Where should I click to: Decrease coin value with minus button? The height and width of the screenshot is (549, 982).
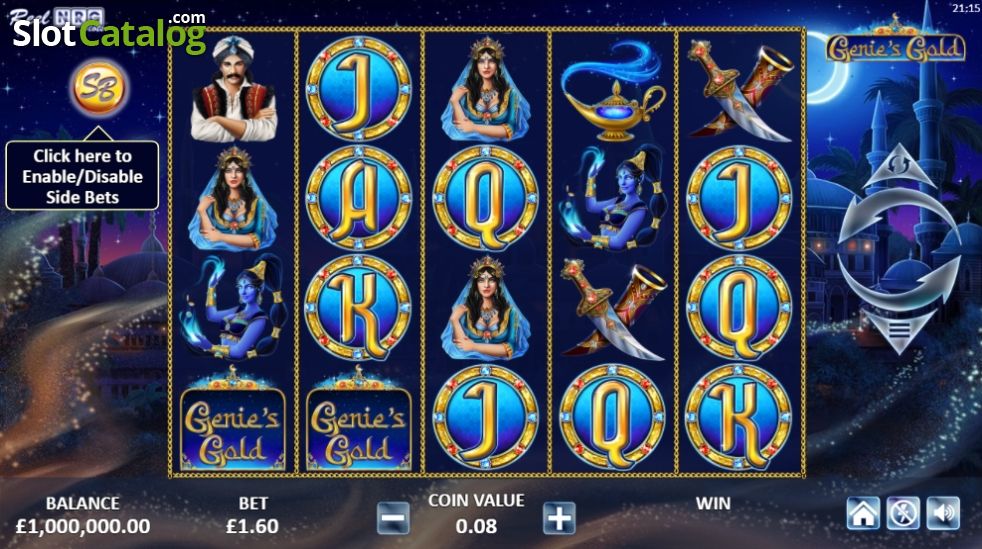[394, 518]
